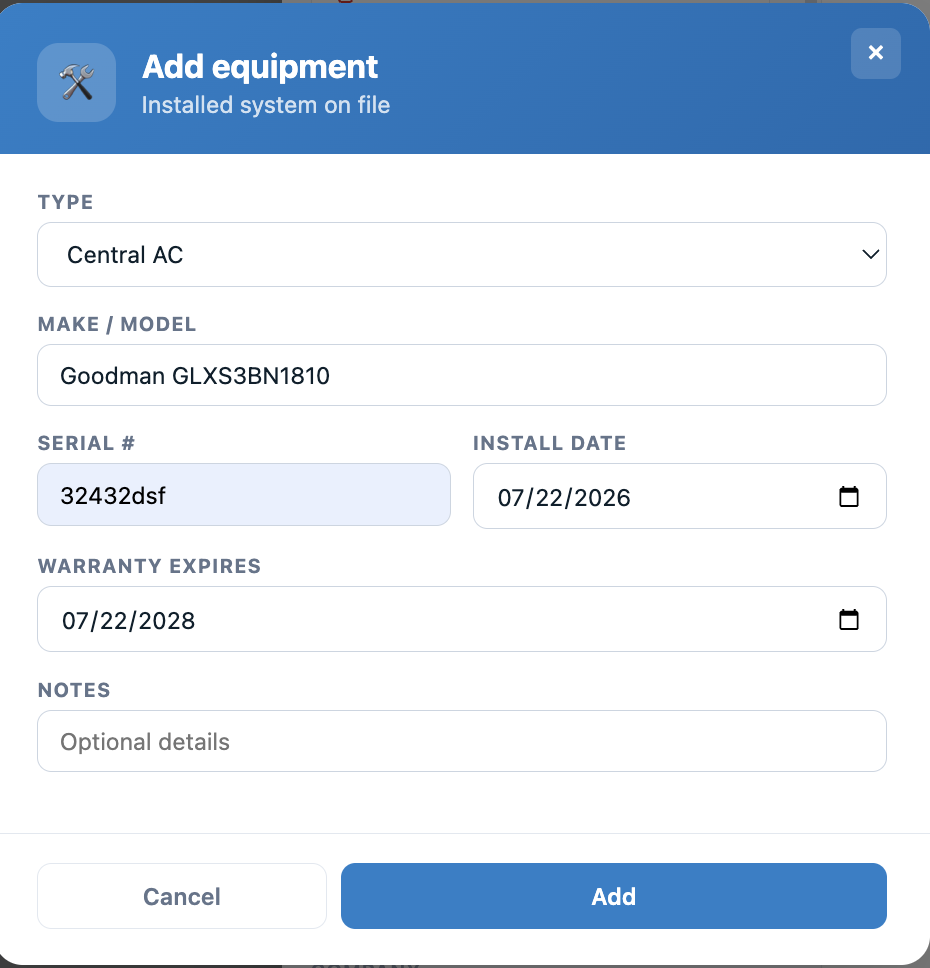Click the Install Date field value

click(564, 498)
